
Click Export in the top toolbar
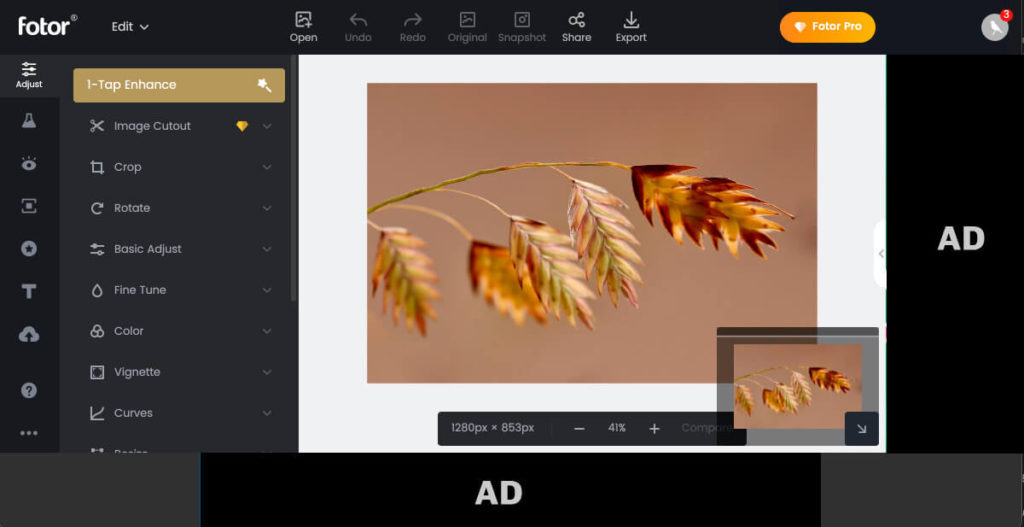[x=631, y=27]
